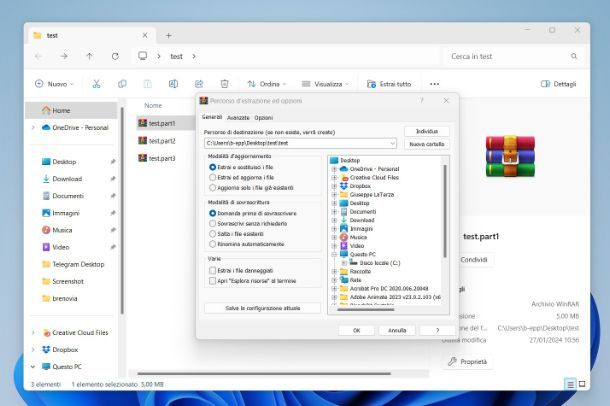Expand Creative Cloud Files in dialog tree
Image resolution: width=610 pixels, height=406 pixels.
pyautogui.click(x=334, y=178)
